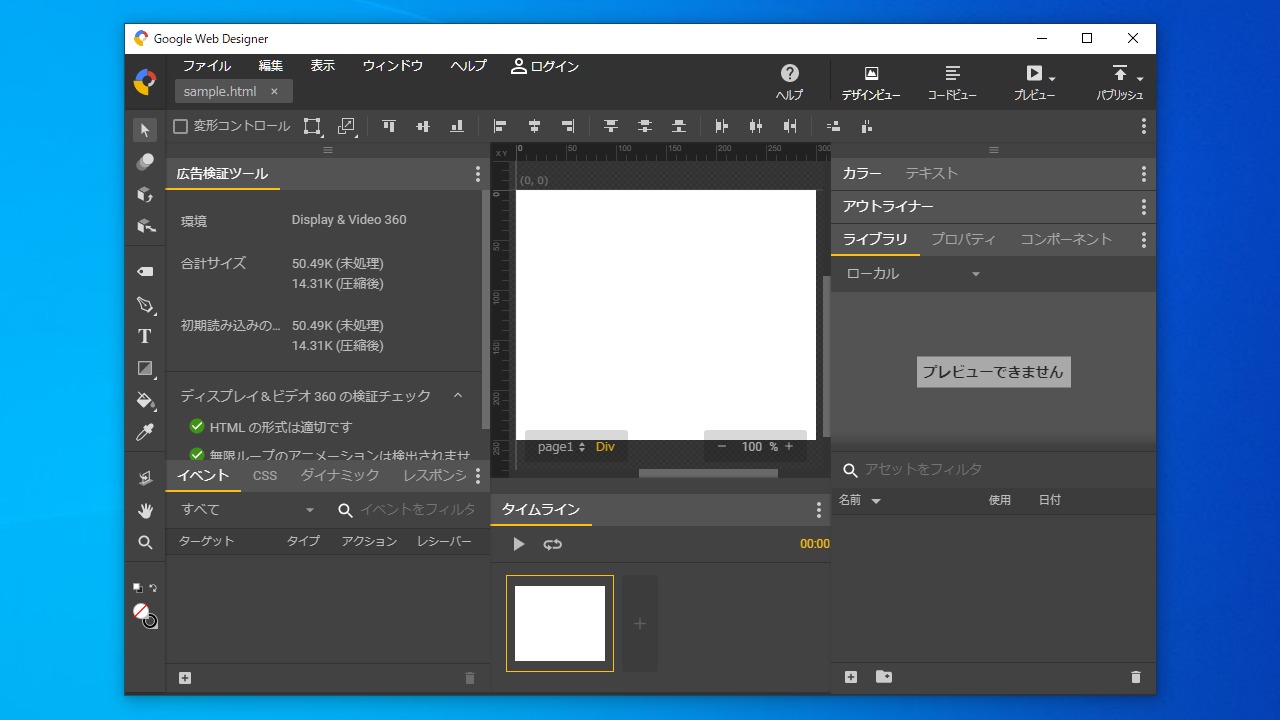
Task: Select the Eyedropper tool
Action: pyautogui.click(x=145, y=432)
